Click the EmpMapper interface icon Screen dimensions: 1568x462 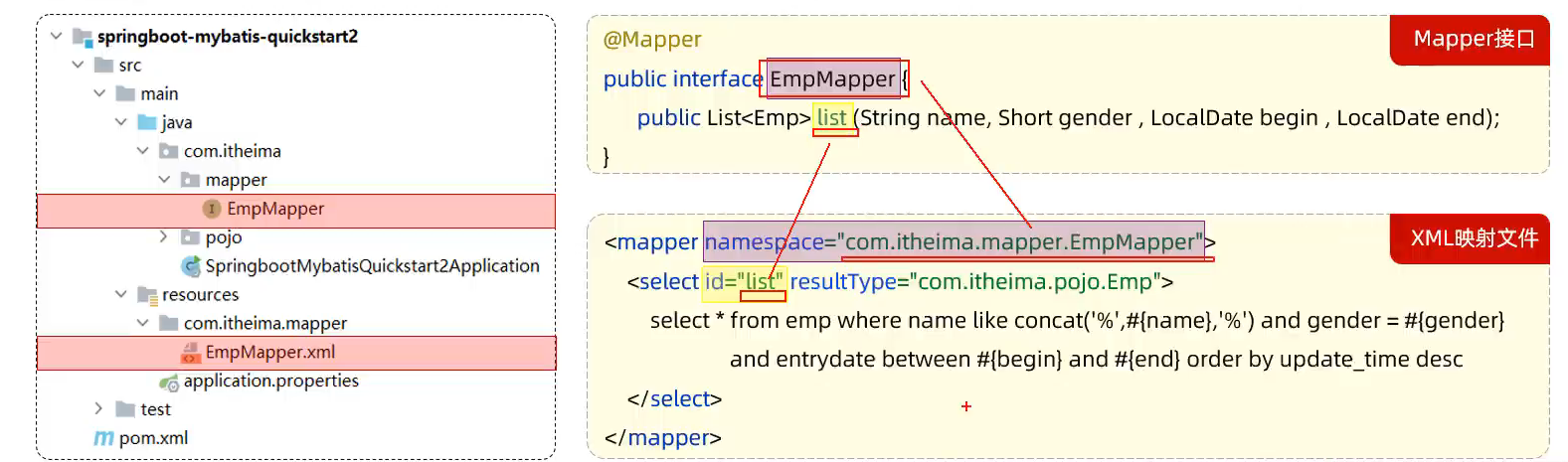tap(212, 209)
